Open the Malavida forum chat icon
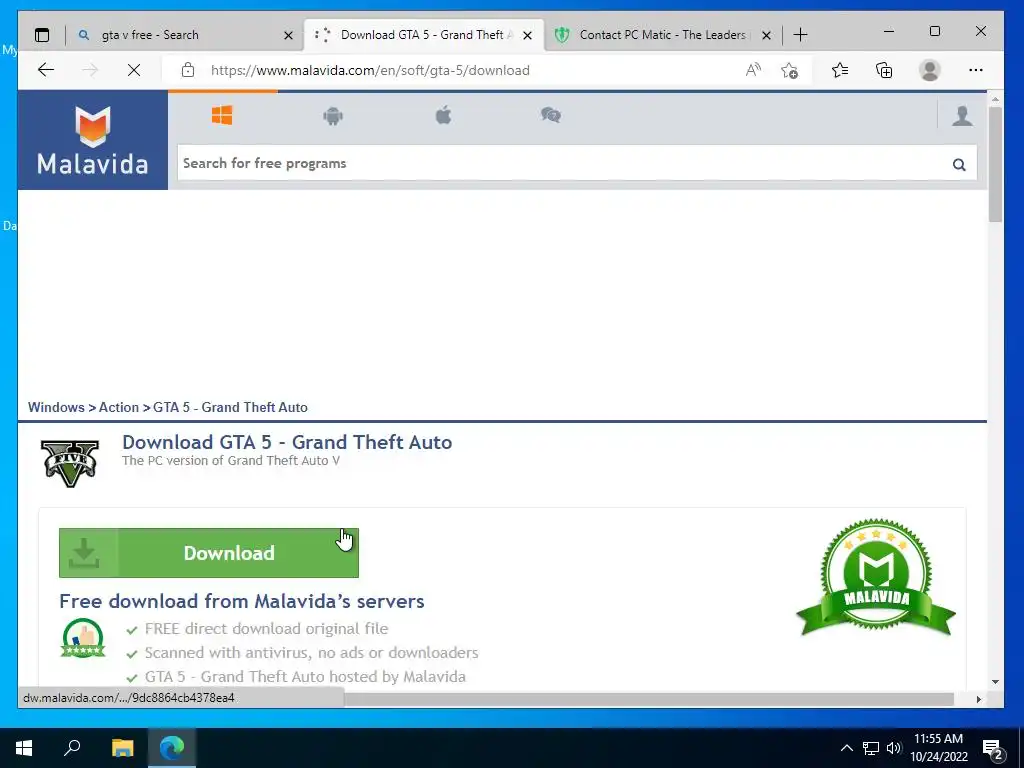Screen dimensions: 1024x768 point(551,116)
